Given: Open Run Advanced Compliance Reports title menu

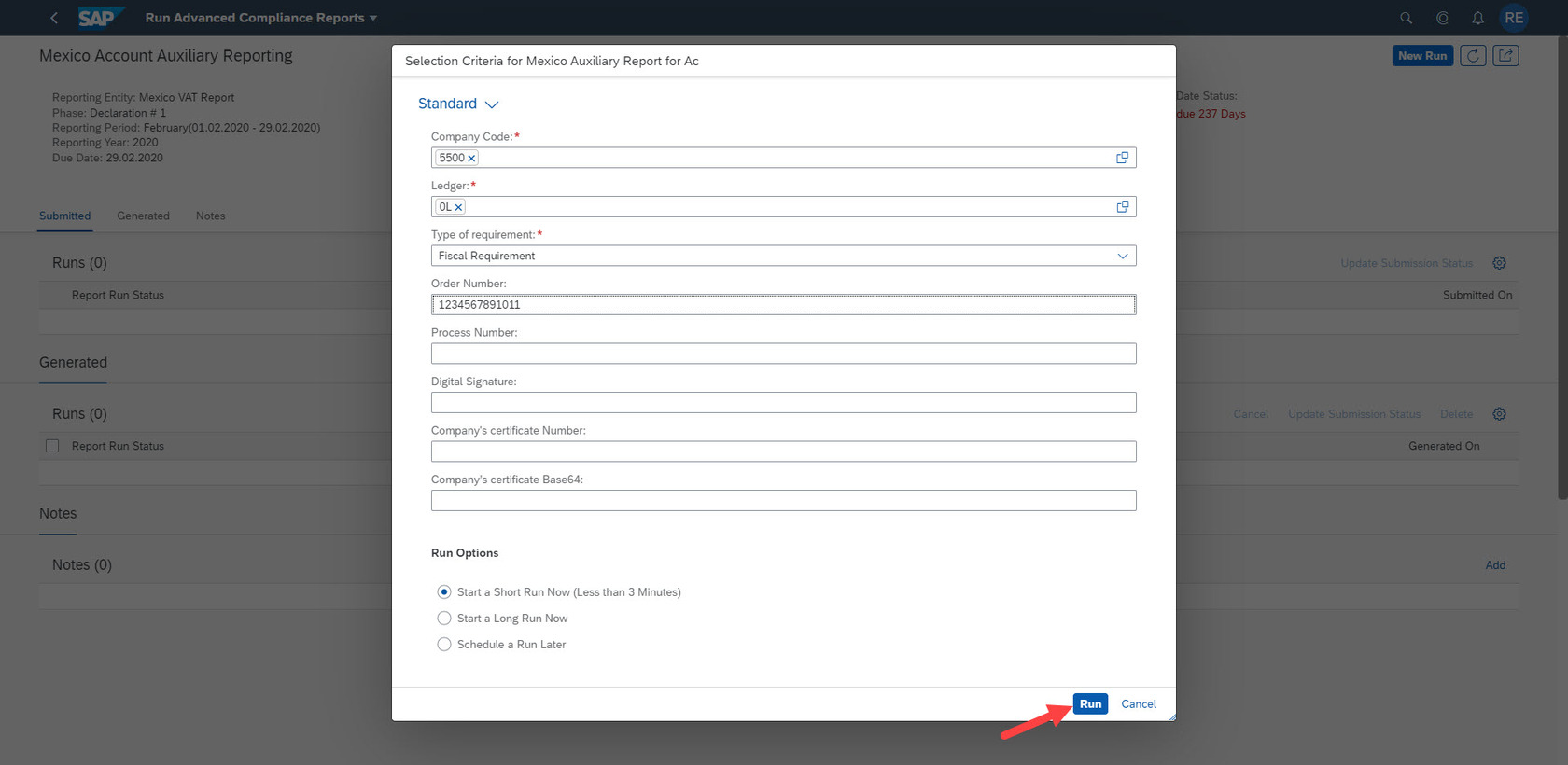Looking at the screenshot, I should [x=261, y=18].
